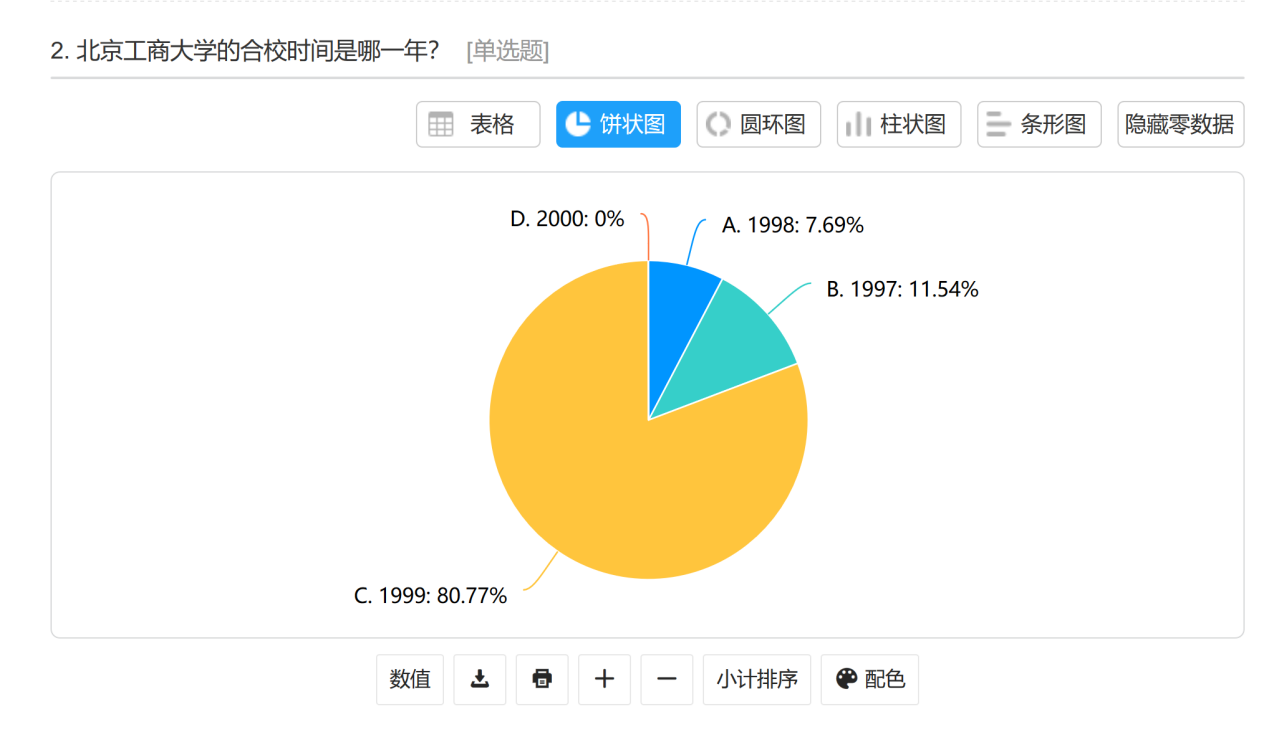The height and width of the screenshot is (732, 1269).
Task: Click the C. 1999: 80.77% label
Action: tap(431, 596)
